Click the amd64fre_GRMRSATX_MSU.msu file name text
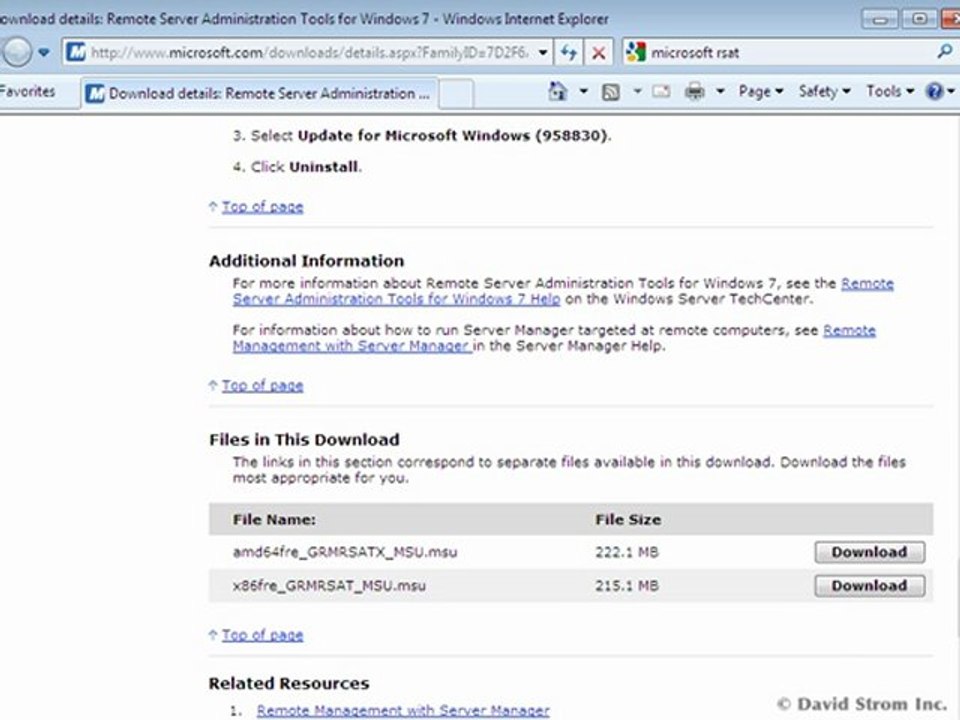 345,552
